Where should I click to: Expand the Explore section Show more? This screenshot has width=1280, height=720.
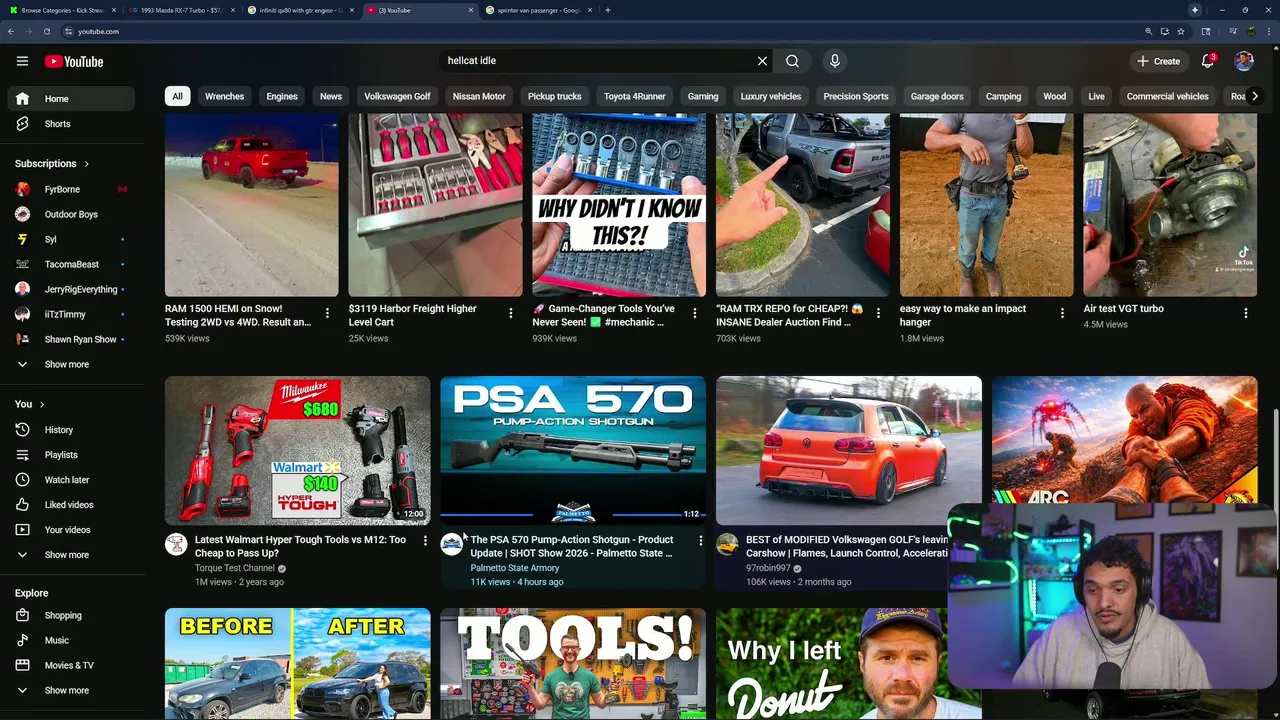tap(71, 690)
